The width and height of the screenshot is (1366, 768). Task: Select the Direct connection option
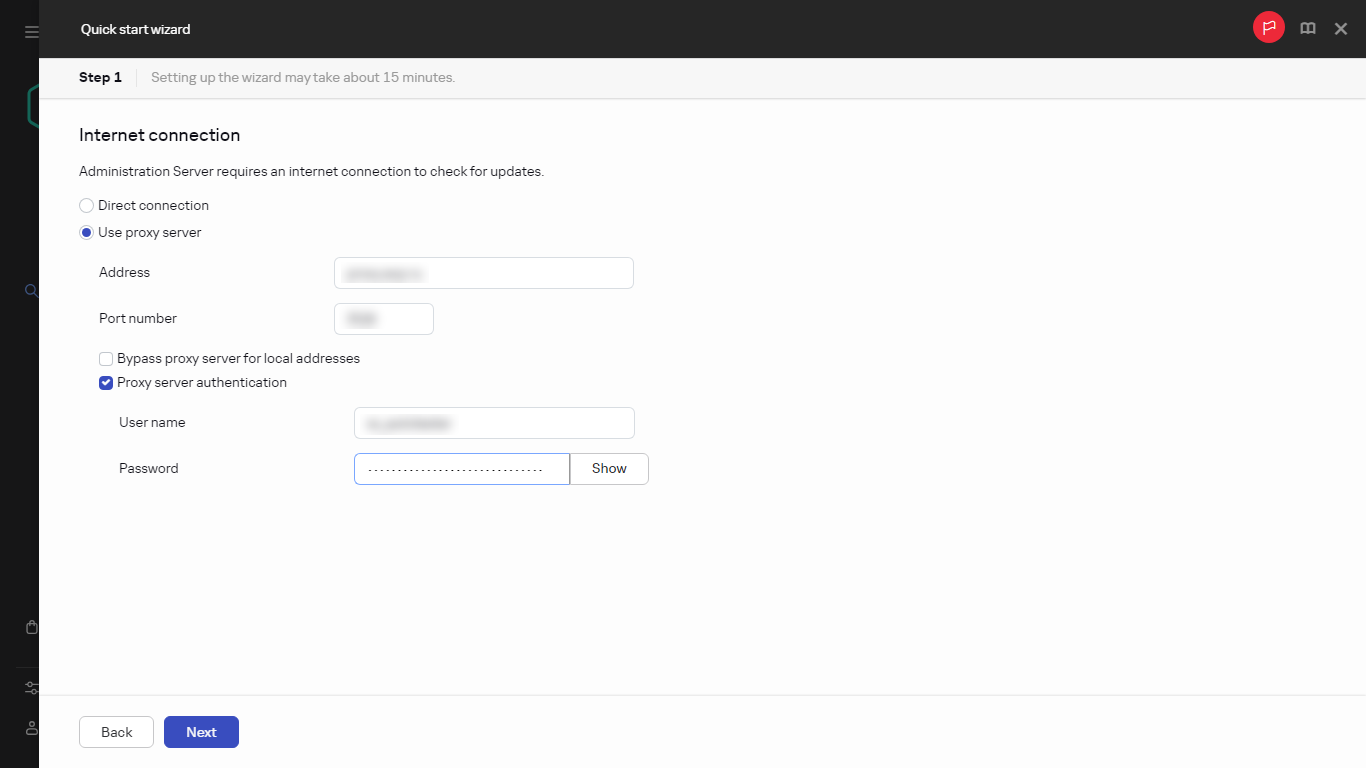[86, 205]
